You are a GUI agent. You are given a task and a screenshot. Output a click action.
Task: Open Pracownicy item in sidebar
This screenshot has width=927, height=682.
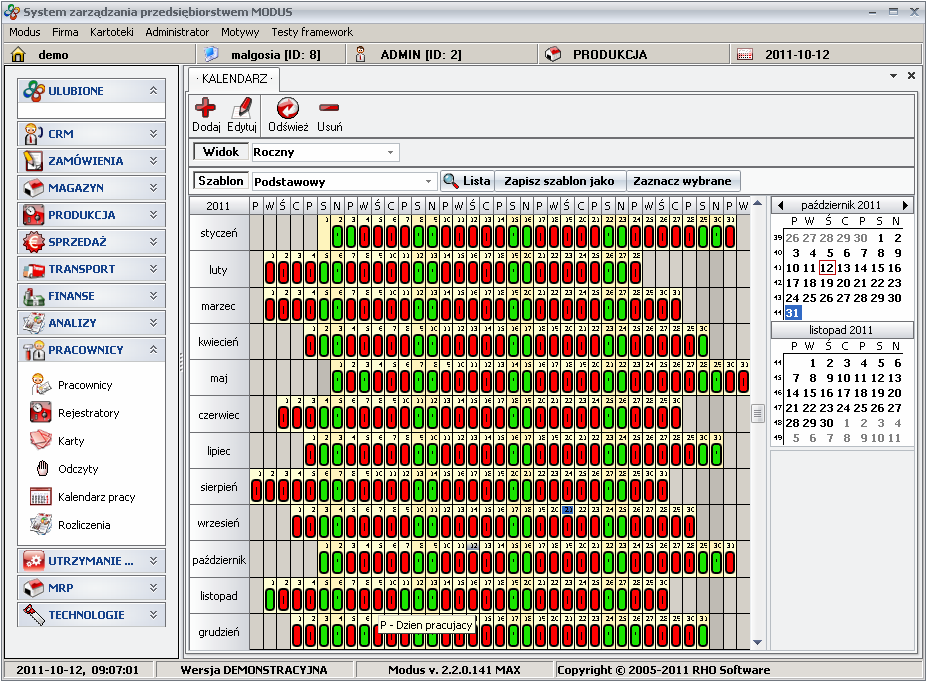(85, 385)
